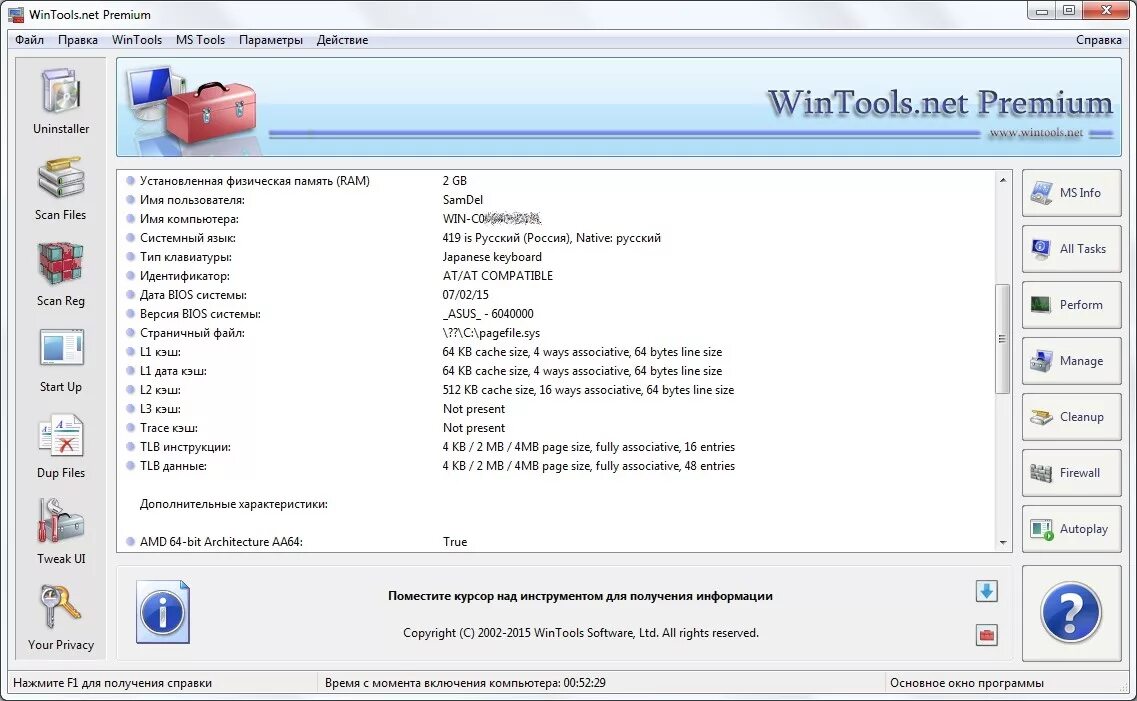Screen dimensions: 1137x701
Task: Click the Perform button
Action: pyautogui.click(x=1071, y=304)
